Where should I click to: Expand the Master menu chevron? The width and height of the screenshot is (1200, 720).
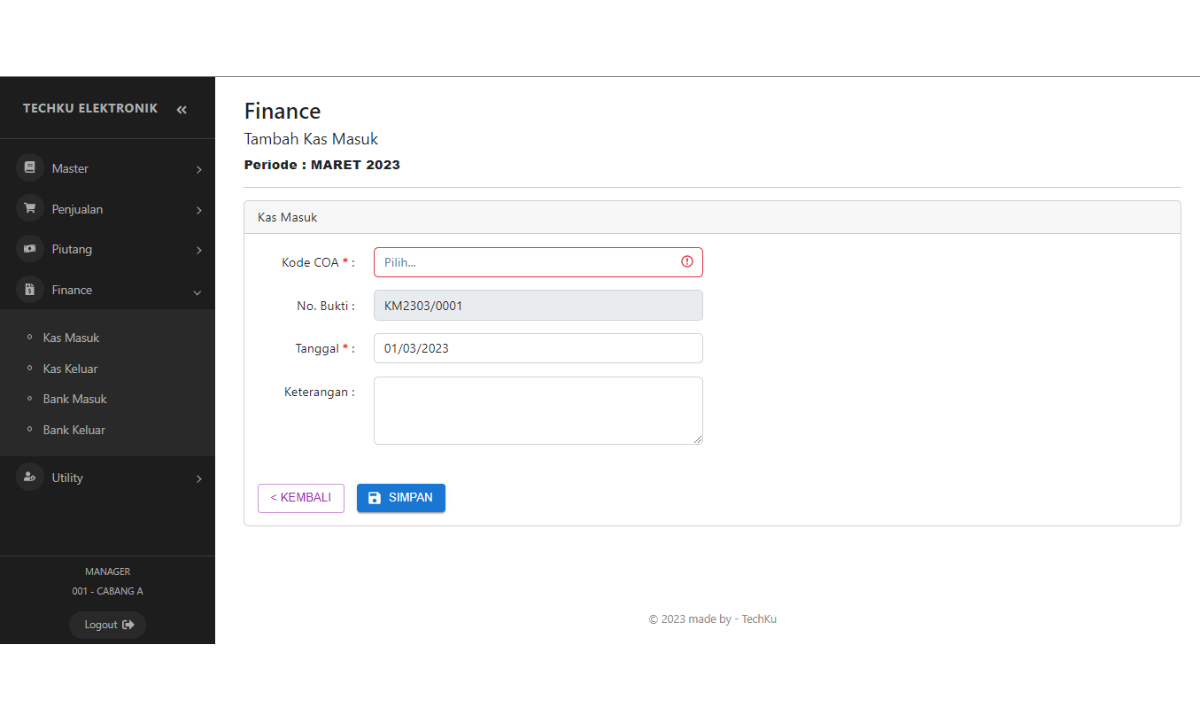[198, 170]
